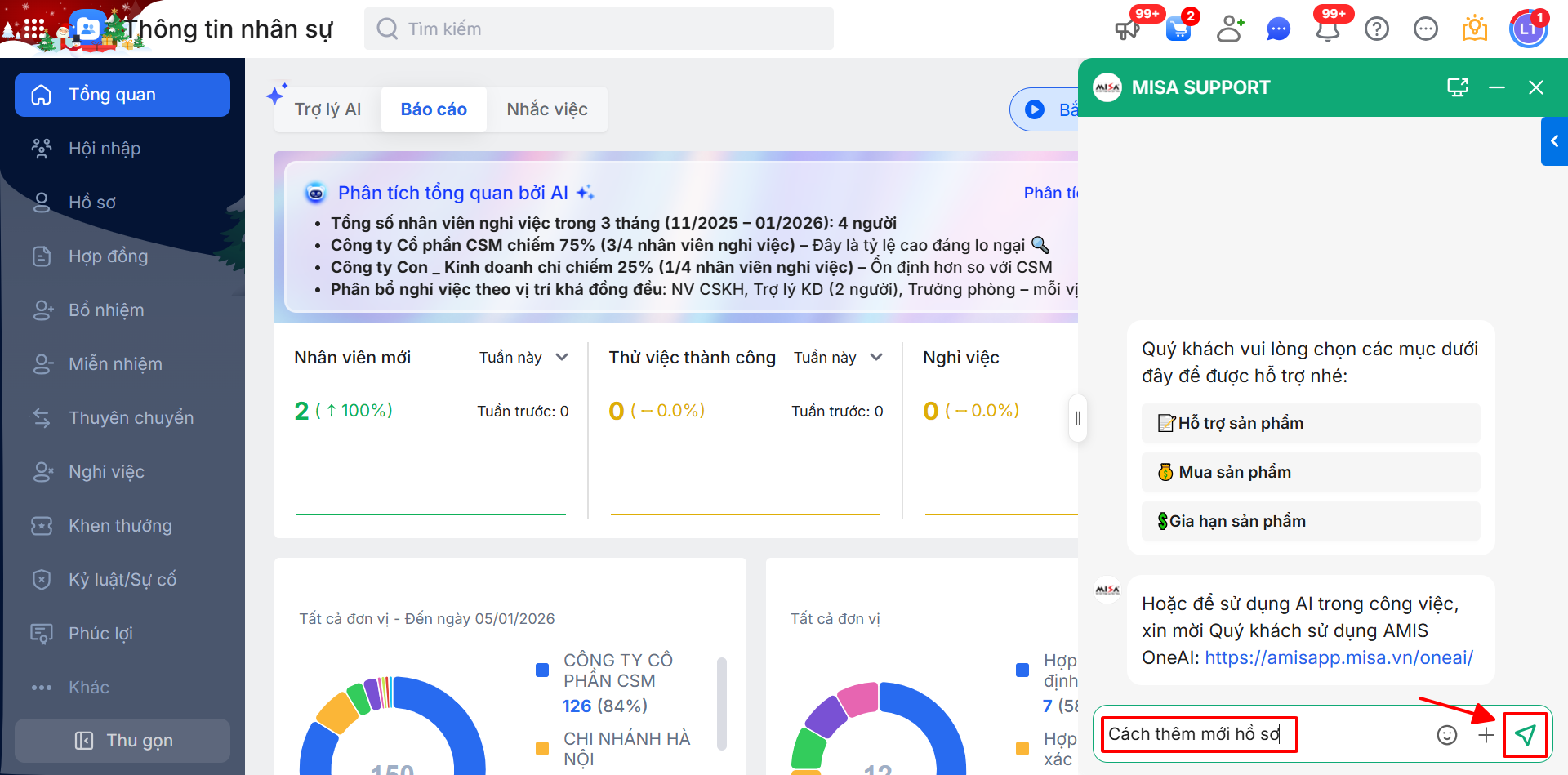Choose Hỗ trợ sản phẩm option in chat
The image size is (1568, 775).
click(x=1311, y=423)
